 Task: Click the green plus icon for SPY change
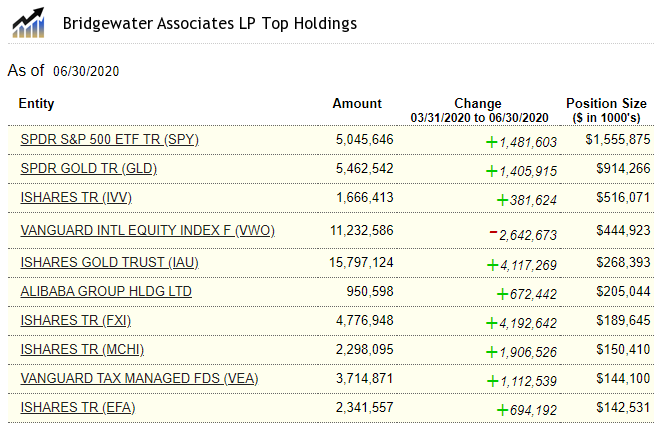click(x=491, y=142)
